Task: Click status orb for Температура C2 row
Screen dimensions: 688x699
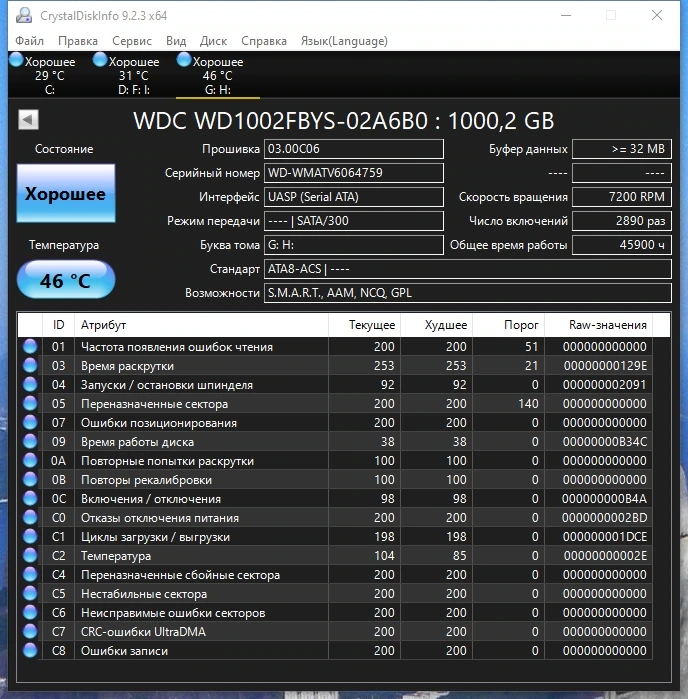Action: pyautogui.click(x=30, y=555)
